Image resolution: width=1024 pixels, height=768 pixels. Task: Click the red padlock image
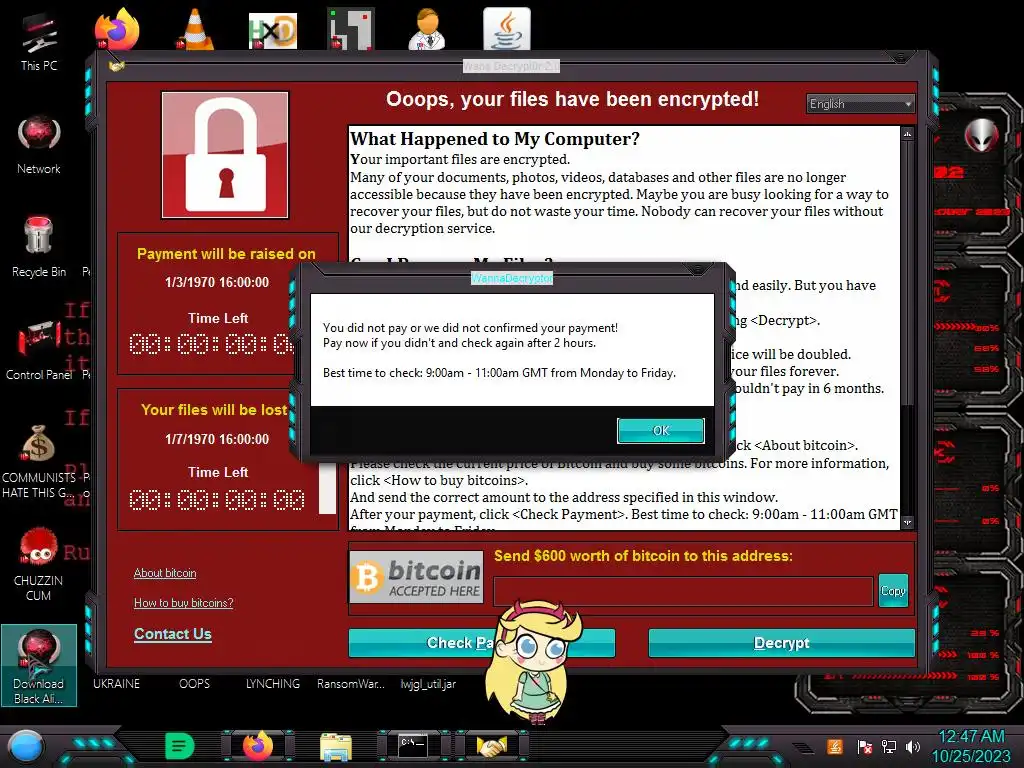coord(225,155)
